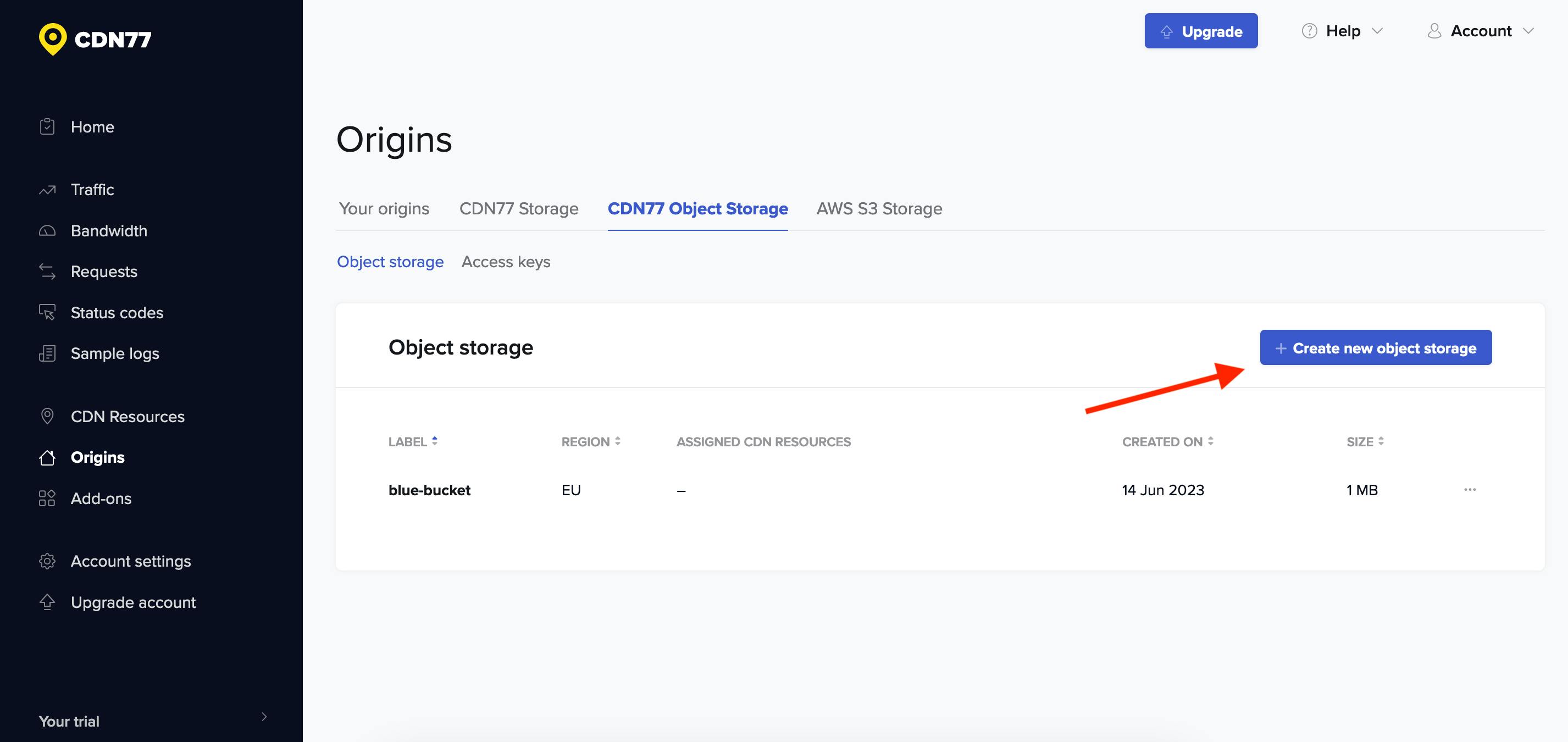Sort table by Region column arrows
Viewport: 1568px width, 742px height.
[618, 441]
